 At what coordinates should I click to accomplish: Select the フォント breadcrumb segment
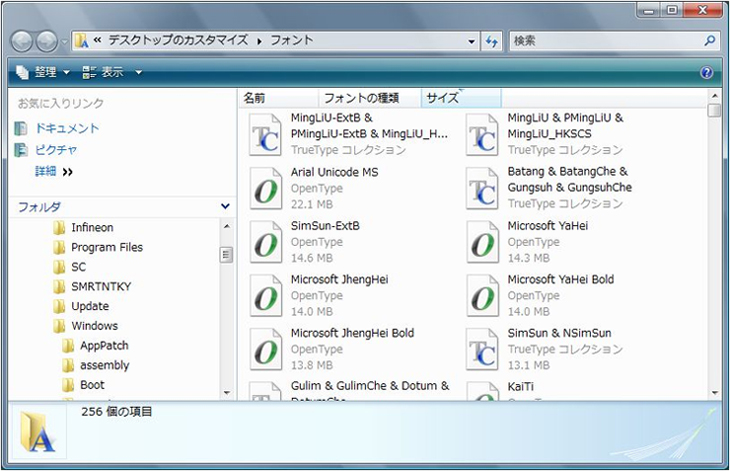click(292, 40)
